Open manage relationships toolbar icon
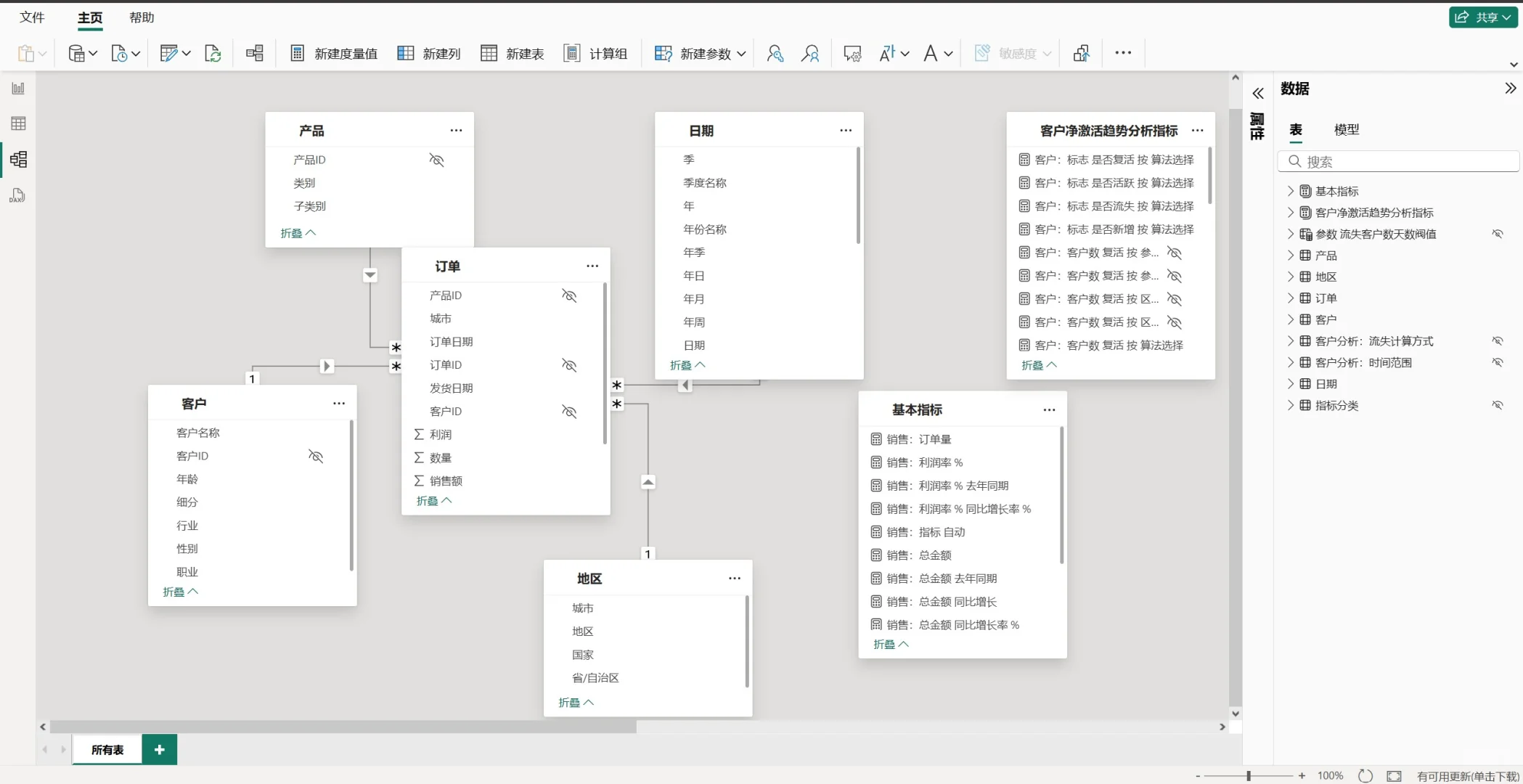This screenshot has width=1523, height=784. (255, 54)
